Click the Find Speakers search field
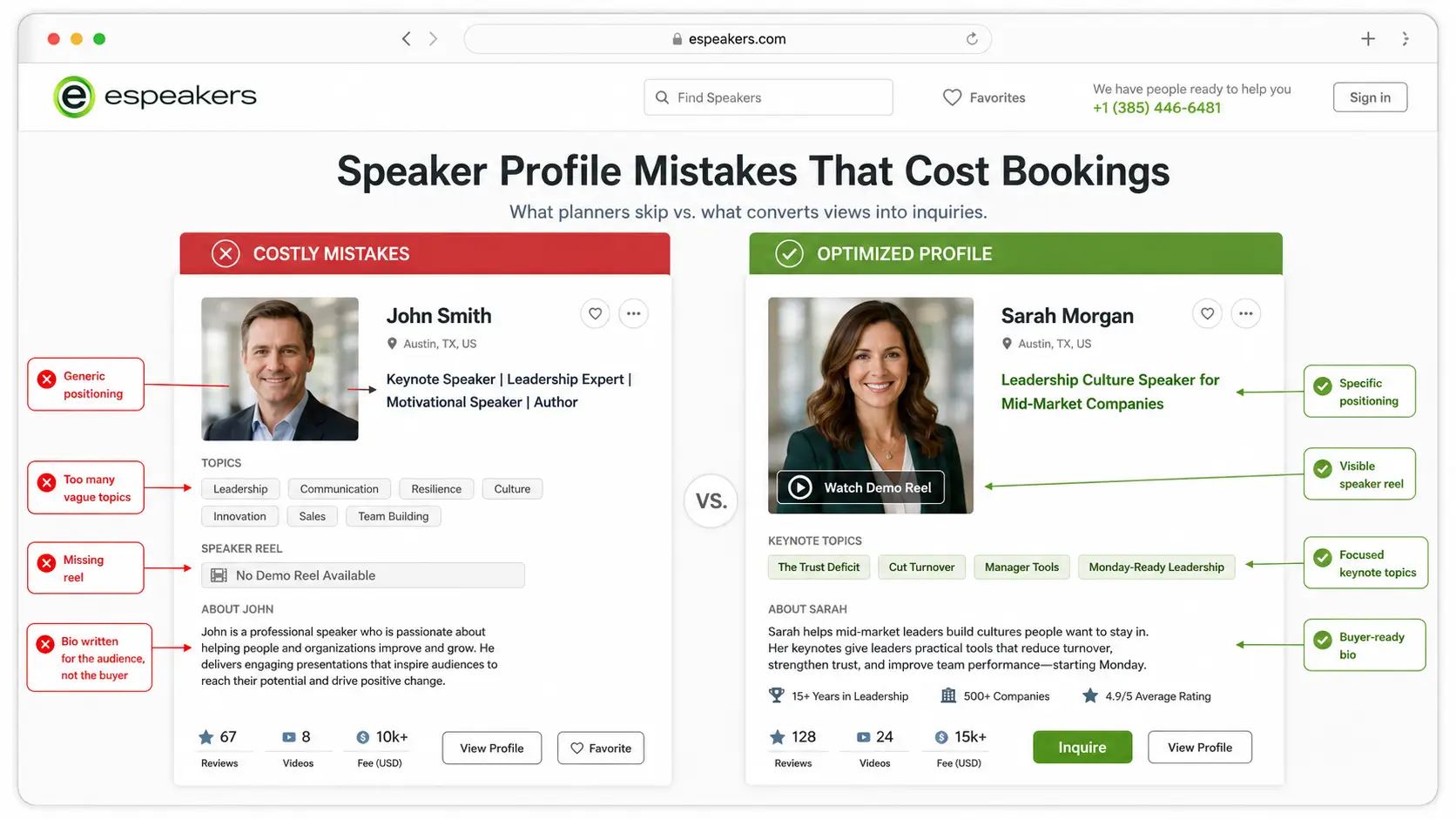1456x819 pixels. [768, 97]
